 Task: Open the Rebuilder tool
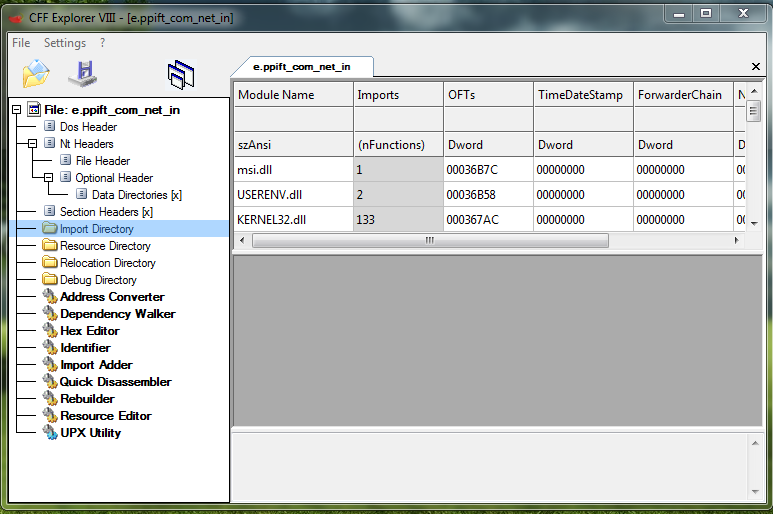click(87, 399)
